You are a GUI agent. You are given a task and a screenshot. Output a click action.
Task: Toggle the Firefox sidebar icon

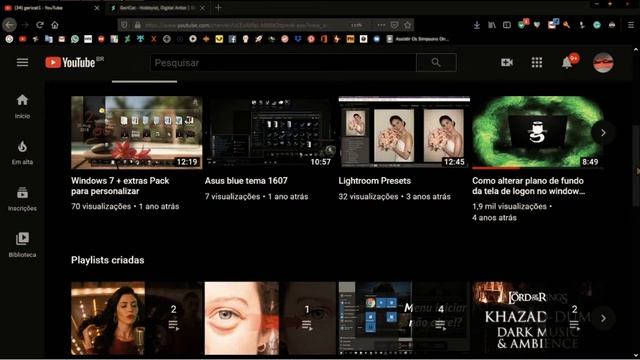pos(507,25)
